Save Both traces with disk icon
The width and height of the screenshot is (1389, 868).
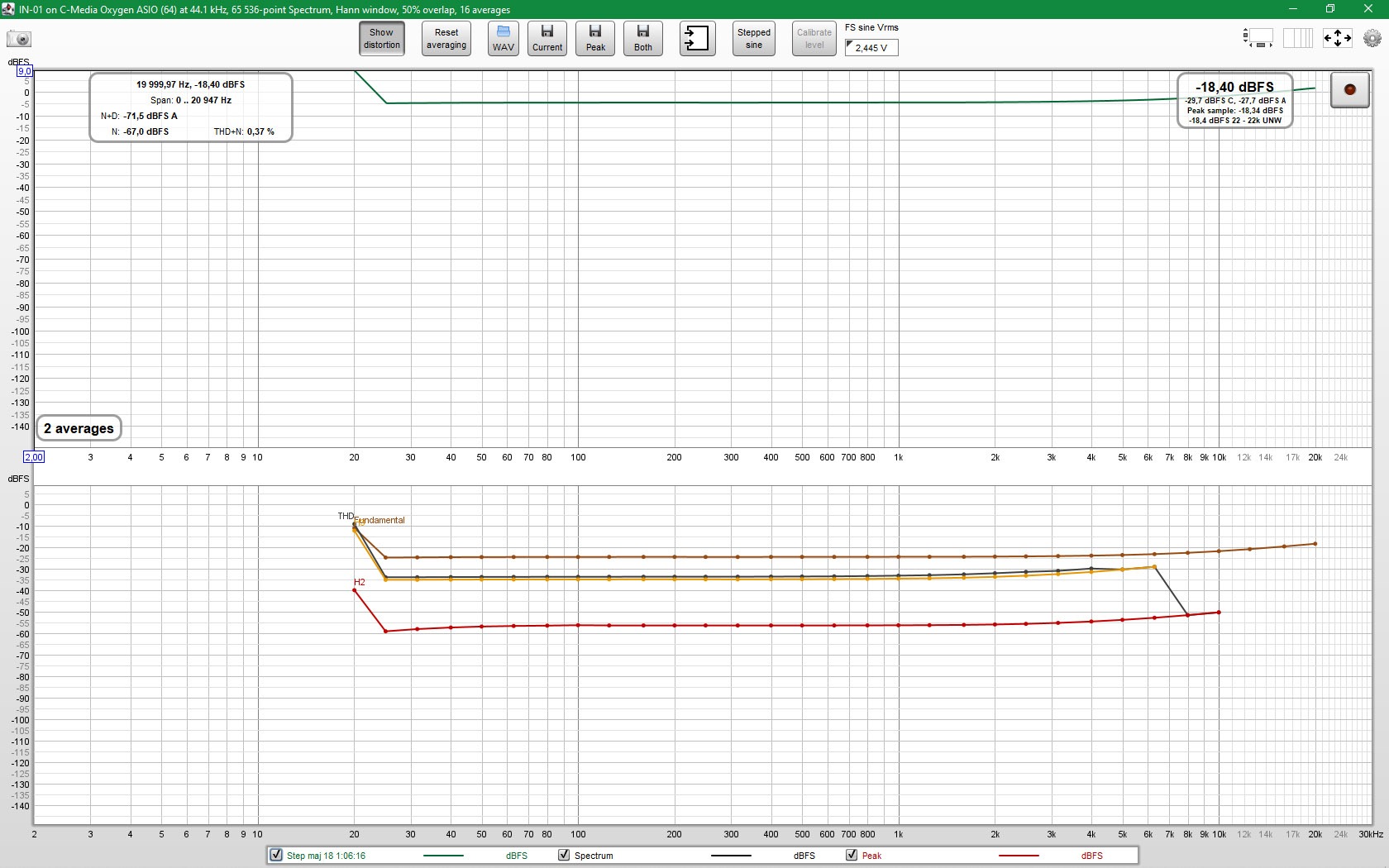click(x=643, y=39)
